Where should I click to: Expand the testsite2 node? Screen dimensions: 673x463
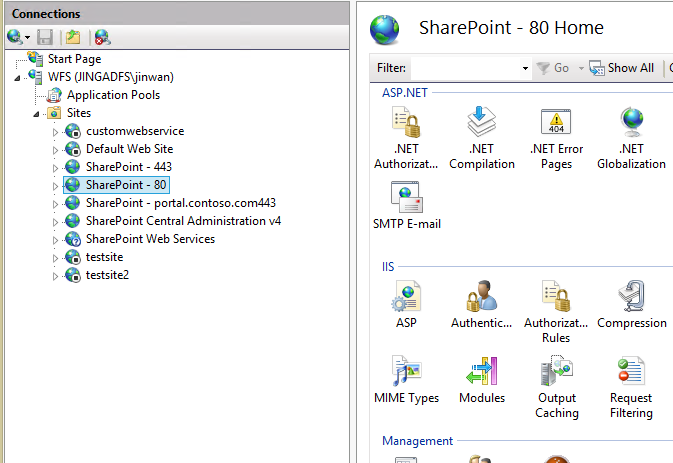click(55, 276)
